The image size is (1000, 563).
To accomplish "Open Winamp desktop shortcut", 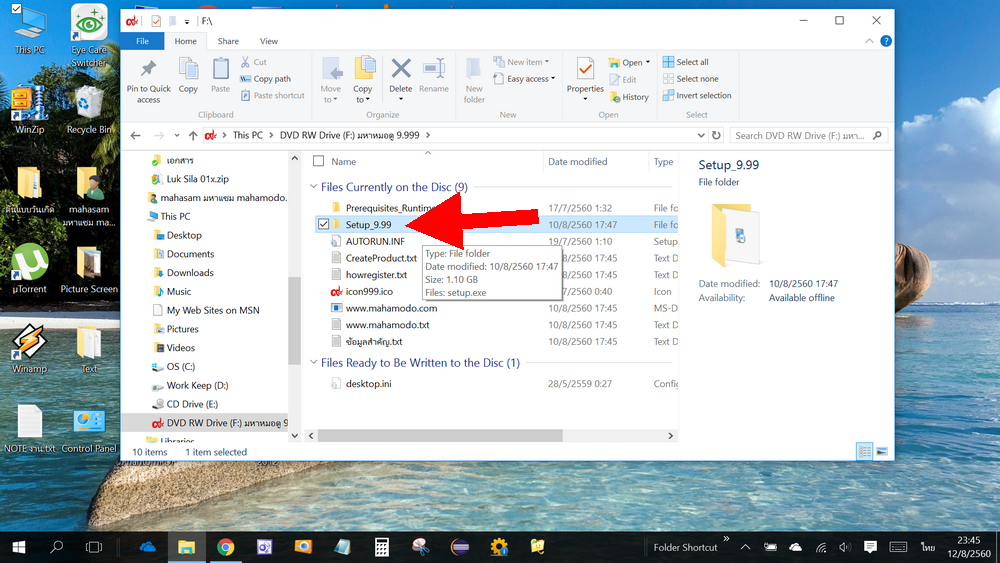I will click(x=29, y=349).
